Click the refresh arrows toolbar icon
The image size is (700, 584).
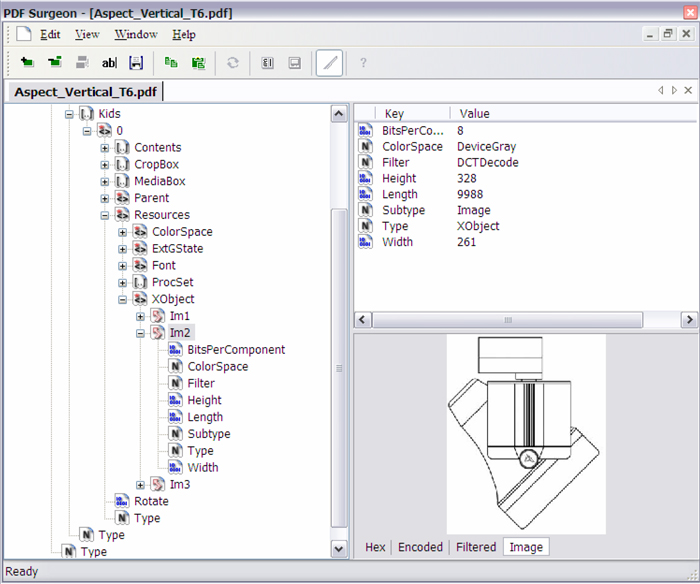[233, 63]
